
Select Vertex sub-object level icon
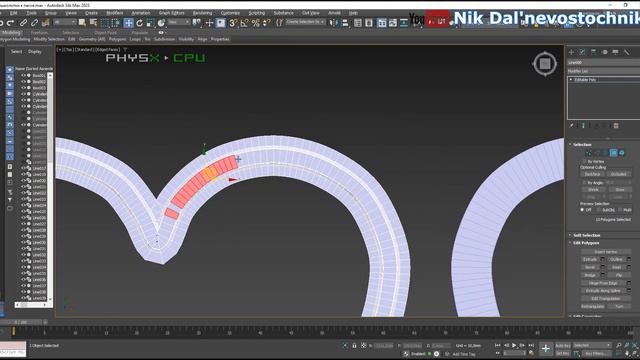[x=589, y=153]
